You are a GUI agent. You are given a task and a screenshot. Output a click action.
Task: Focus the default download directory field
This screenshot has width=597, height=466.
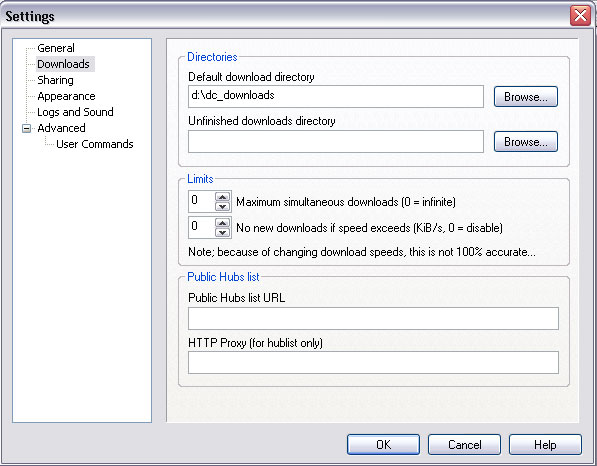[x=336, y=96]
